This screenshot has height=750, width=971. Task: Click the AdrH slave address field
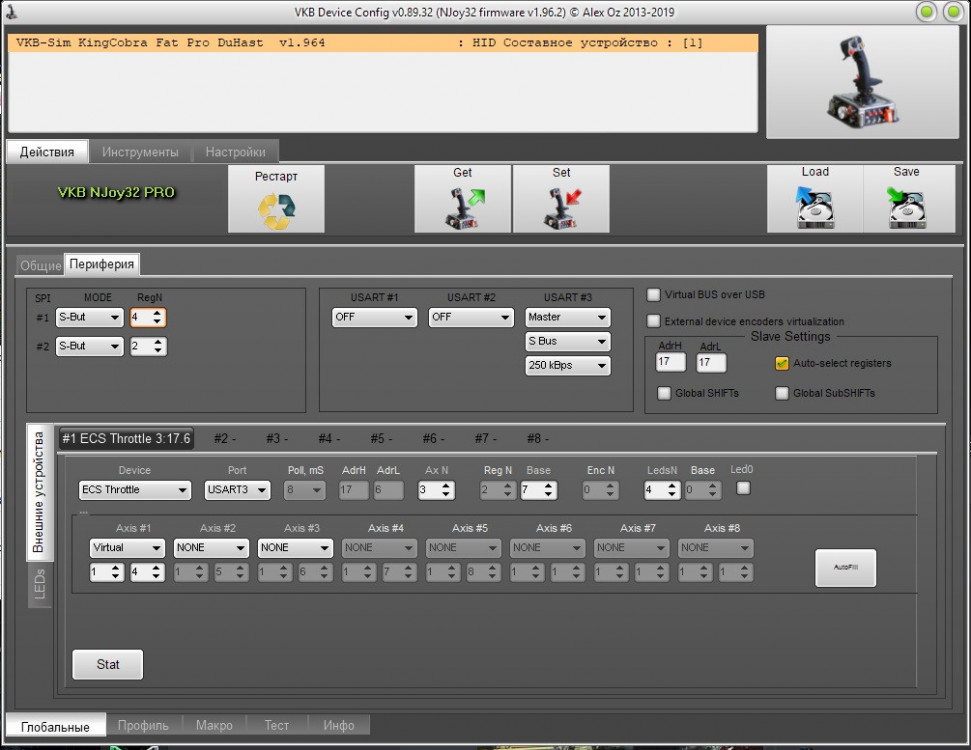[x=670, y=362]
